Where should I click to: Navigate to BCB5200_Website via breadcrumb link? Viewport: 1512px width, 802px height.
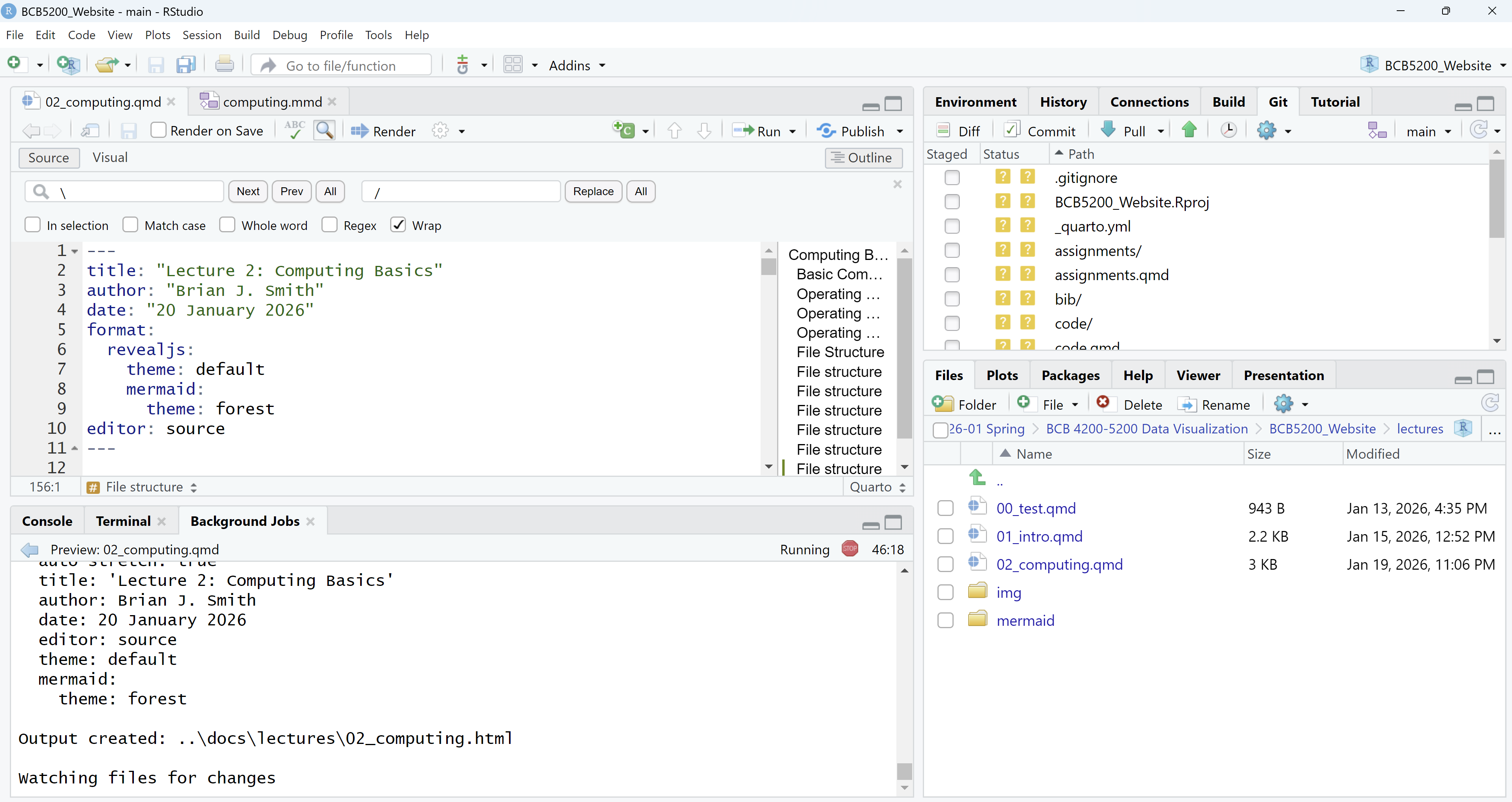coord(1321,429)
